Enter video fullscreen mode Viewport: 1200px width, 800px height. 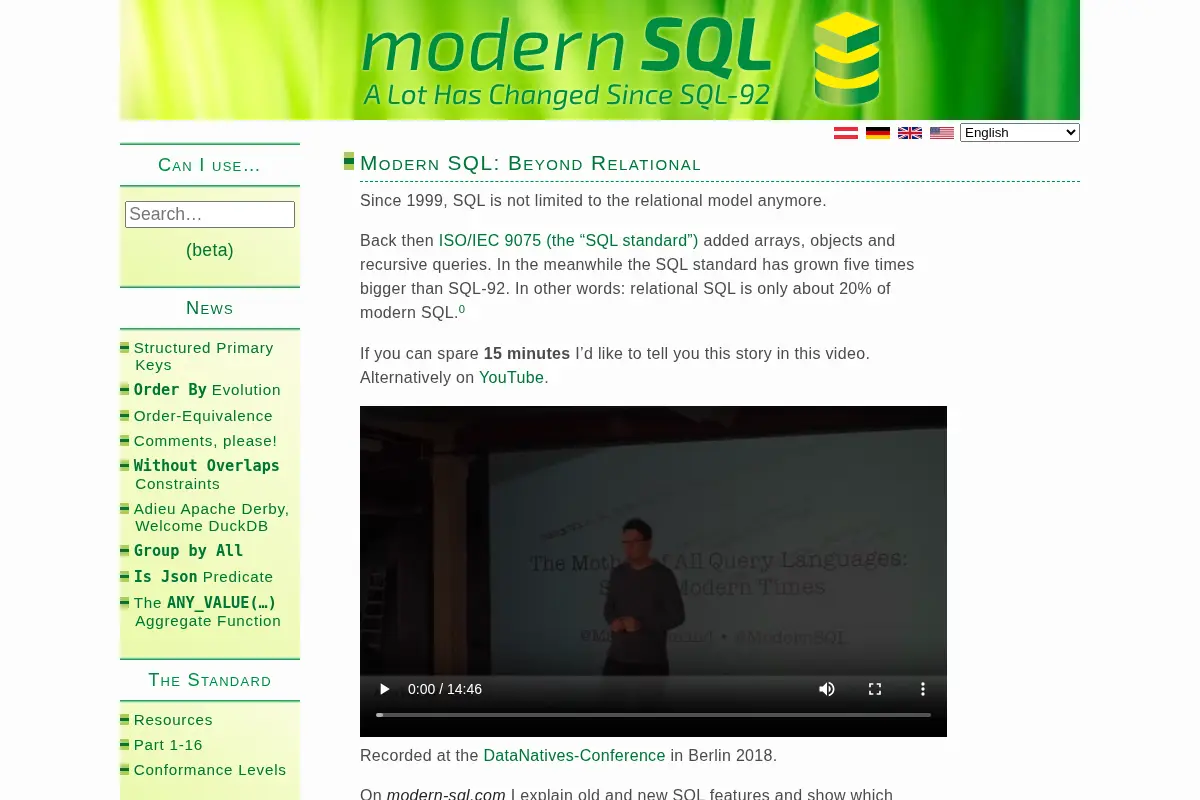875,689
